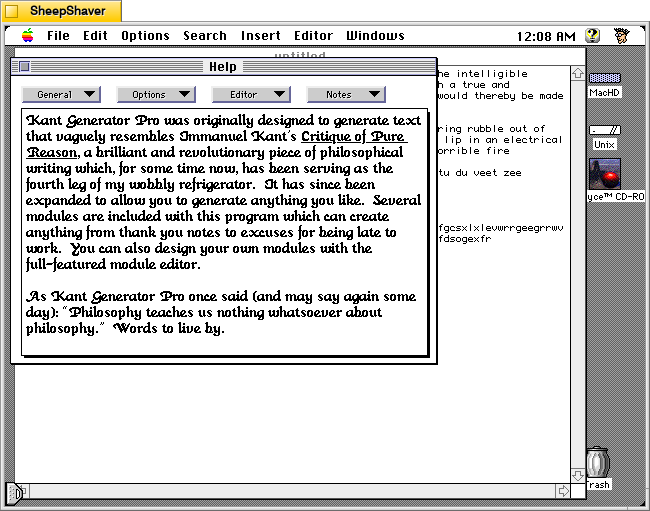Click the scroll down arrow of untitled window
Viewport: 650px width, 511px height.
(x=578, y=475)
